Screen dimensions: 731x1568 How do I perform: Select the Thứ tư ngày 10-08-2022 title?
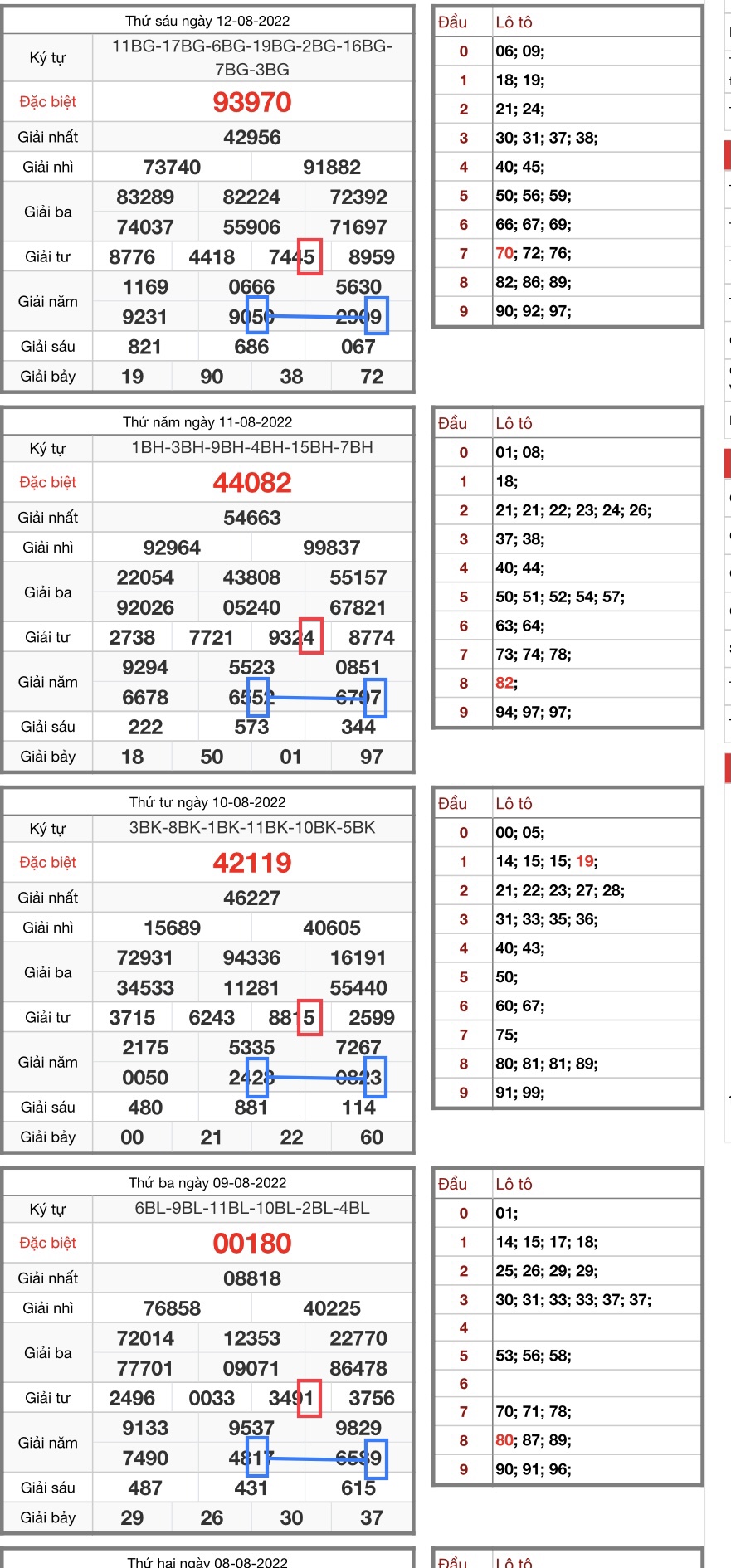tap(207, 802)
